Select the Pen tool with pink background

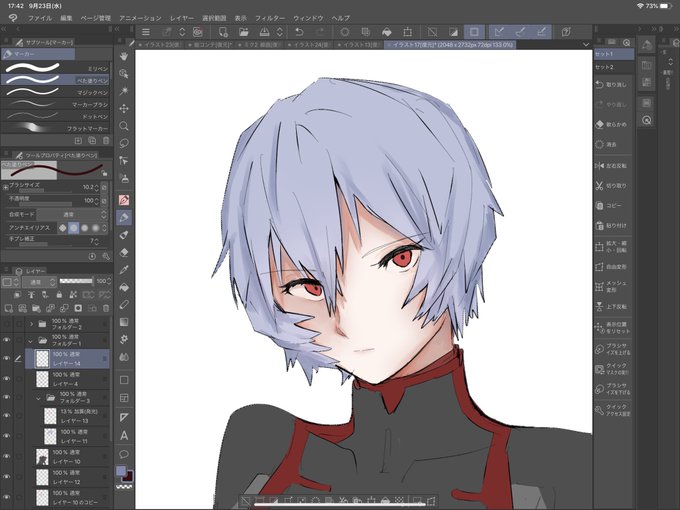pos(124,200)
